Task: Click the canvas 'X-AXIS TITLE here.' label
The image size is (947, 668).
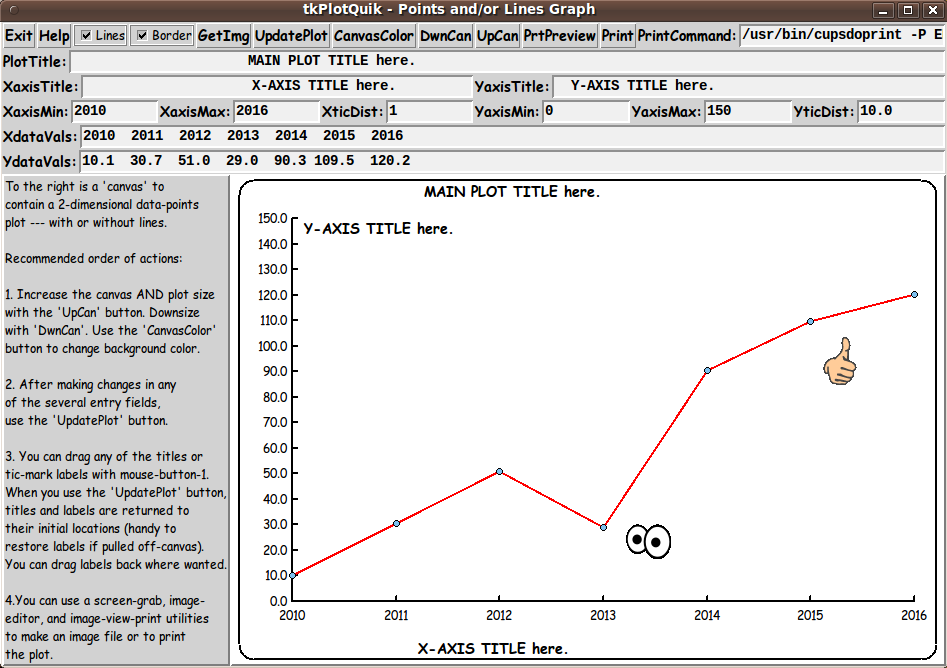Action: [493, 649]
